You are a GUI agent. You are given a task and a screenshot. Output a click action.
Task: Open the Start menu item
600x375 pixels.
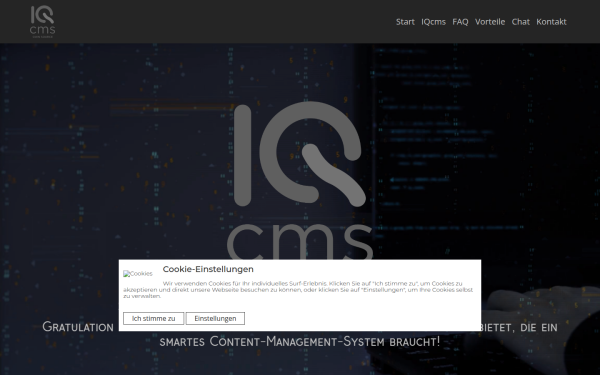(405, 22)
